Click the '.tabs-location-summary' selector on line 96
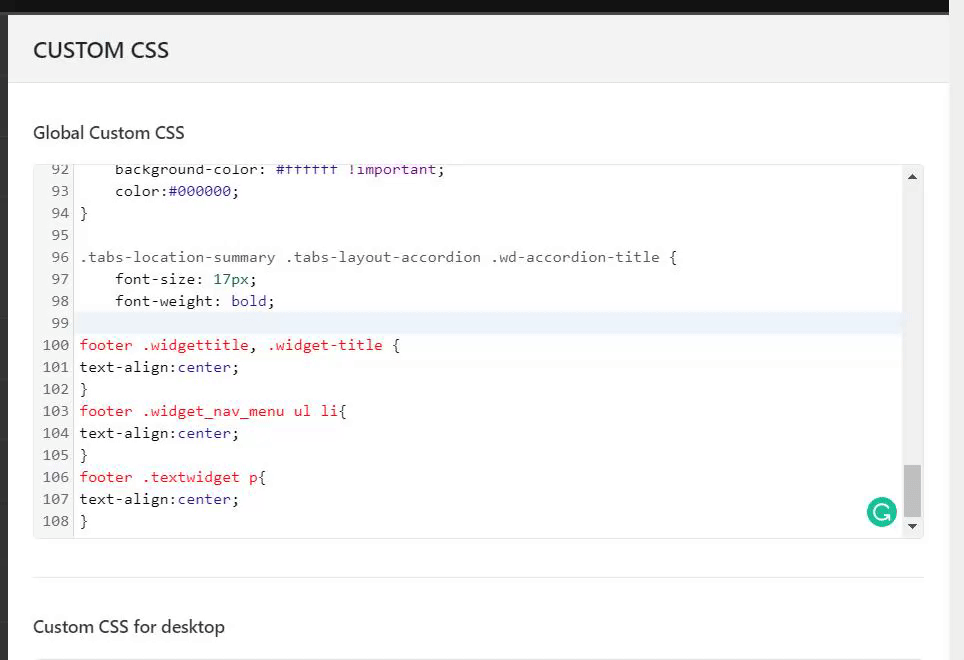The width and height of the screenshot is (964, 660). [179, 257]
